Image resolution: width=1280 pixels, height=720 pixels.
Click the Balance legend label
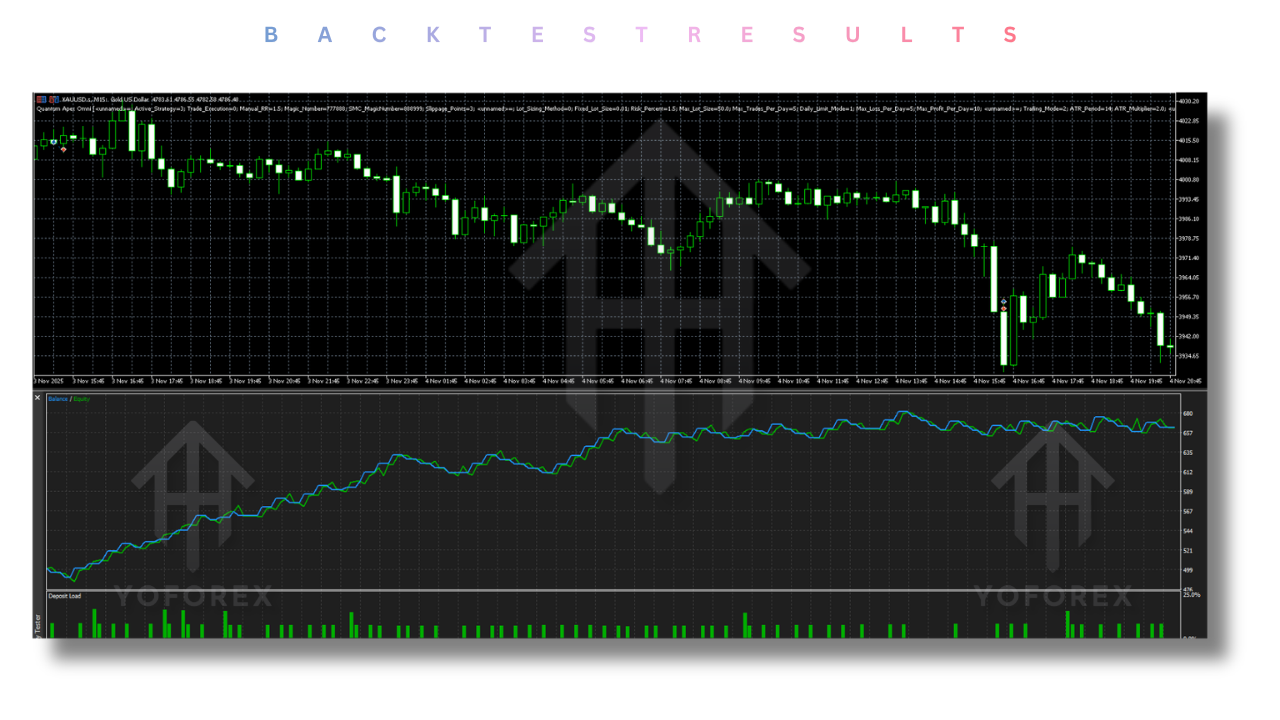(x=58, y=399)
